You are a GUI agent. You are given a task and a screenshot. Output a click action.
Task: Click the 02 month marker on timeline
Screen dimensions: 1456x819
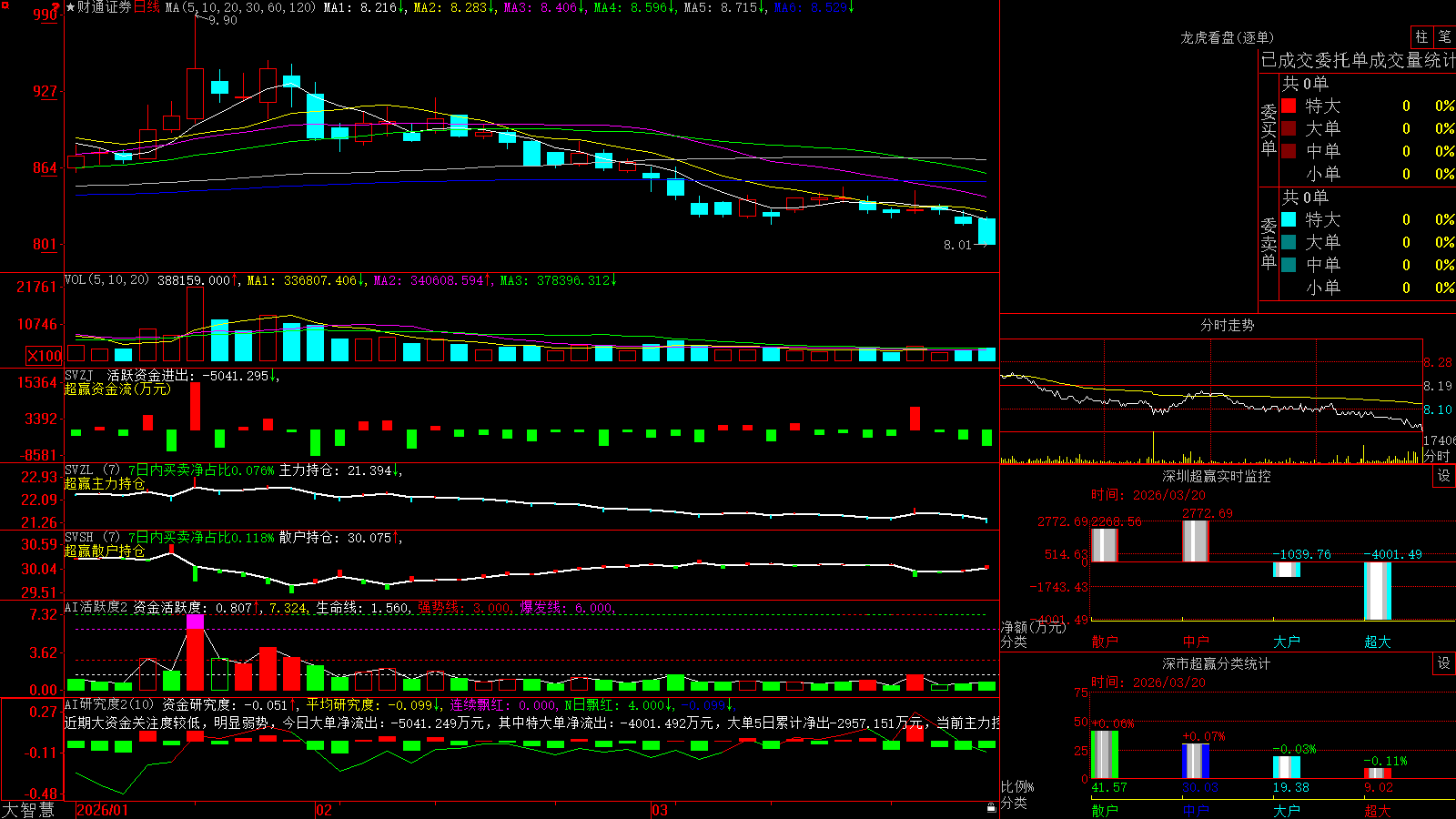[x=324, y=810]
